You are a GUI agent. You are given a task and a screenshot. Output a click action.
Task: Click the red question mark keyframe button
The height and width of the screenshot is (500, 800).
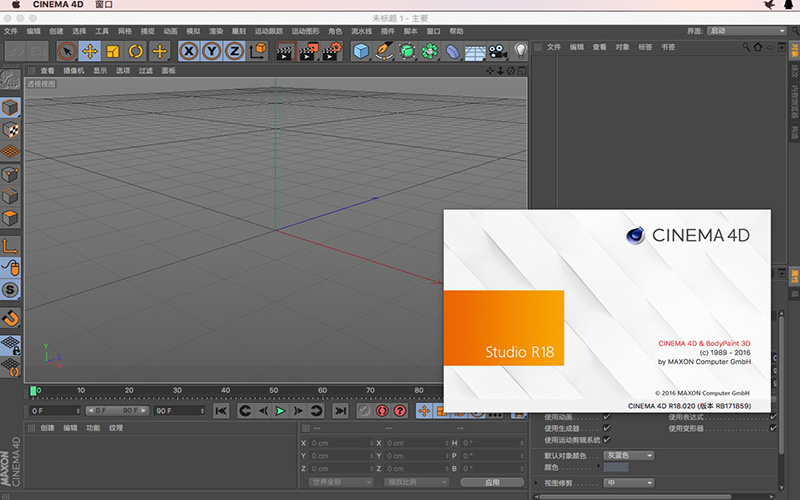tap(401, 411)
